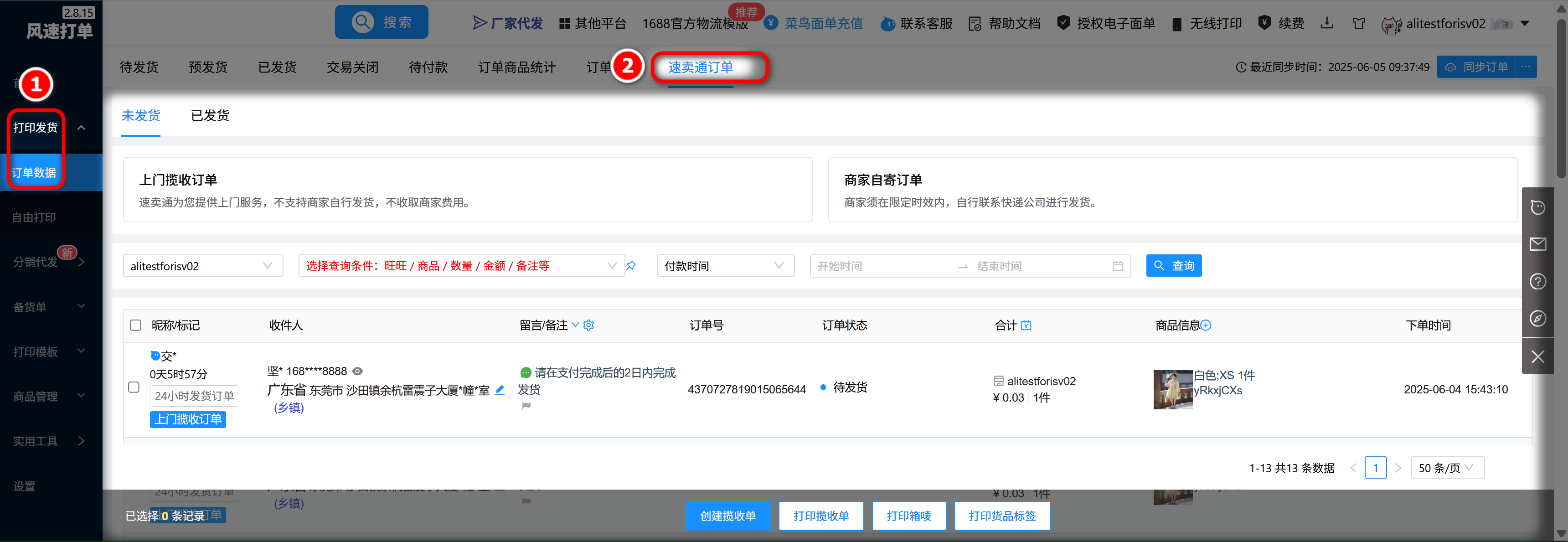Open 其他平台 grid icon

565,23
